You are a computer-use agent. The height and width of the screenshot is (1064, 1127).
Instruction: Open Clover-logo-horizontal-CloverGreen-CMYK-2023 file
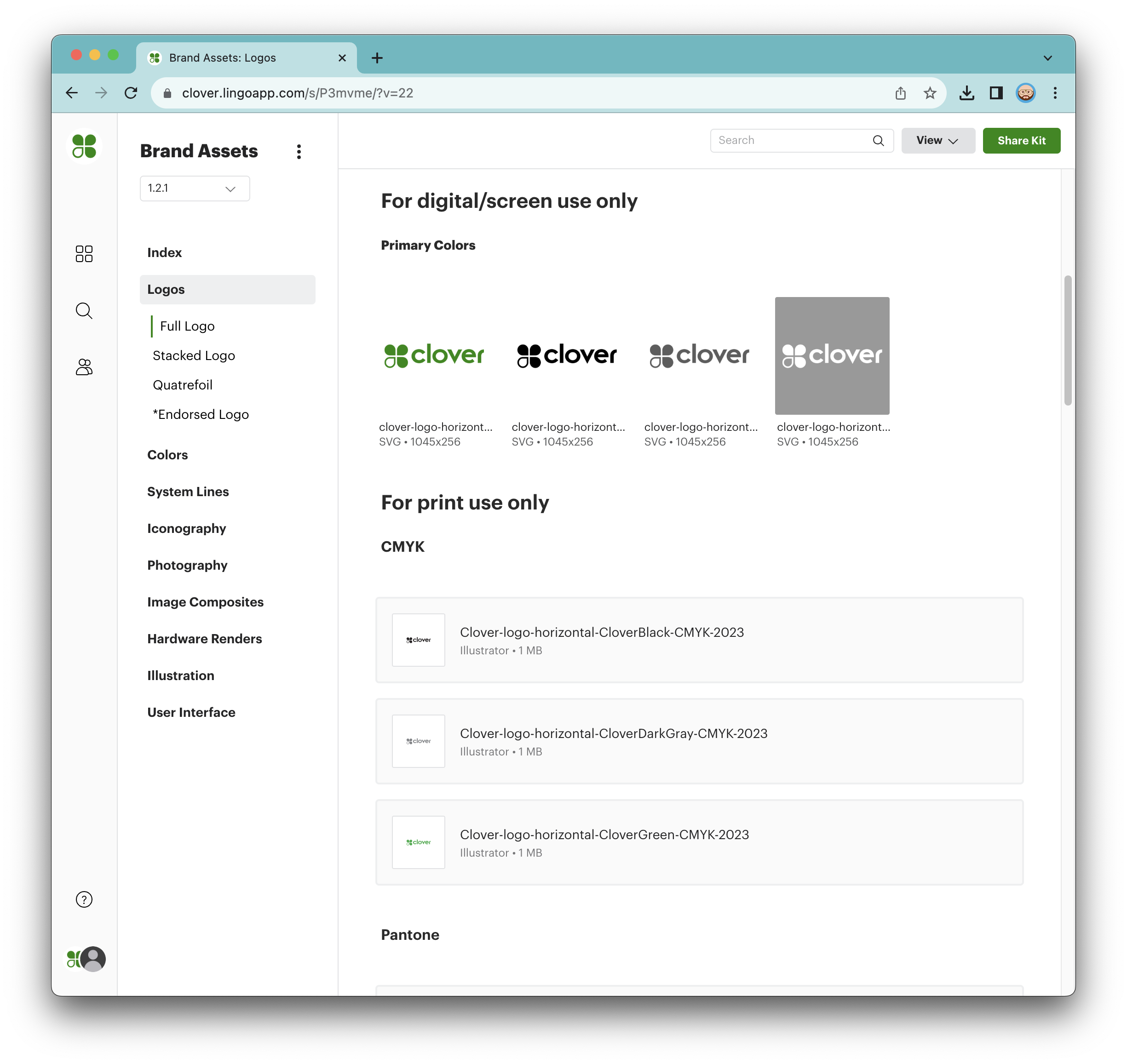coord(699,842)
